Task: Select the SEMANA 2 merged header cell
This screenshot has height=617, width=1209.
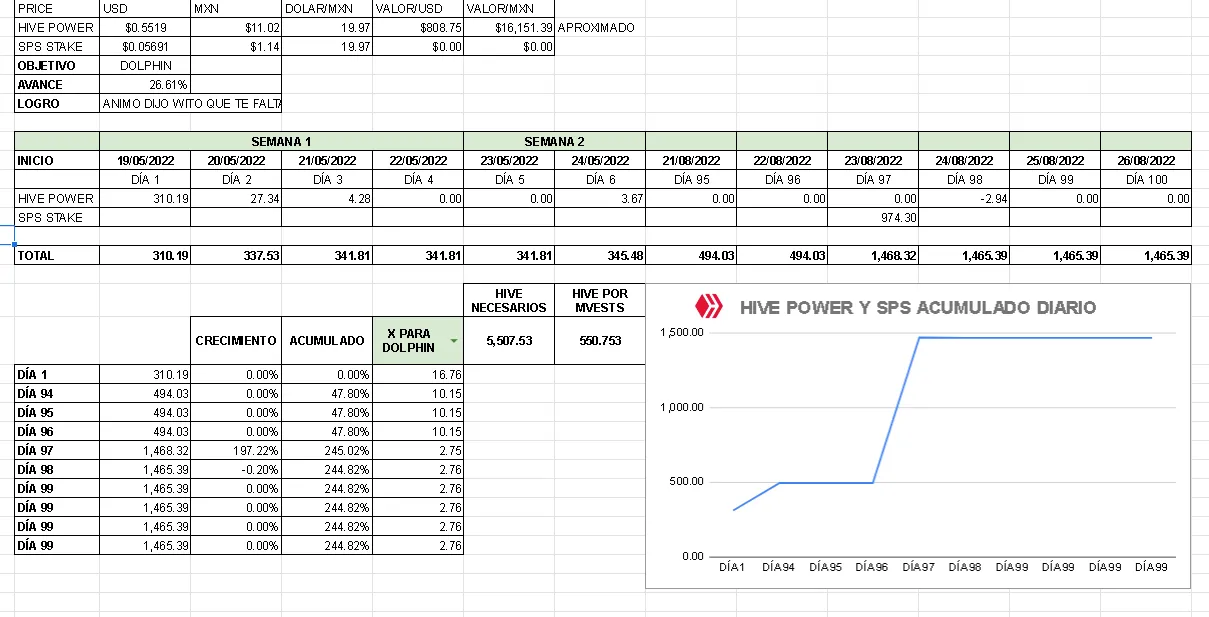Action: click(x=554, y=141)
